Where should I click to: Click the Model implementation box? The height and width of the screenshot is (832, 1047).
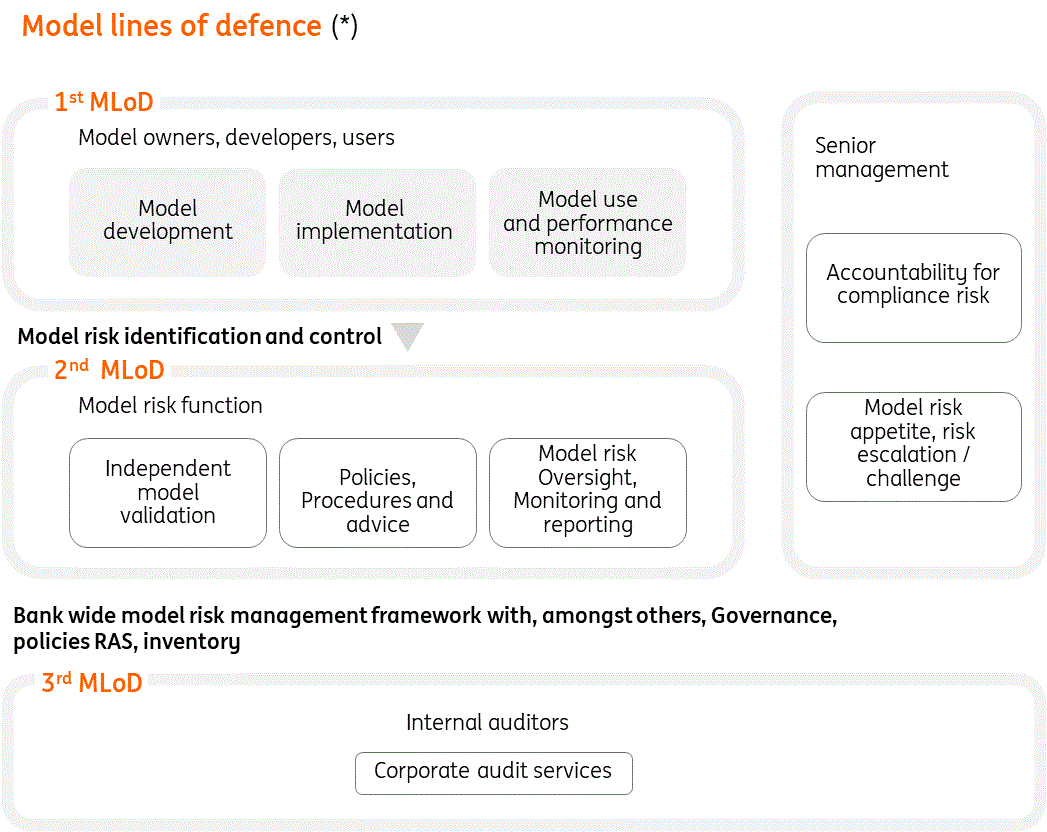[374, 221]
